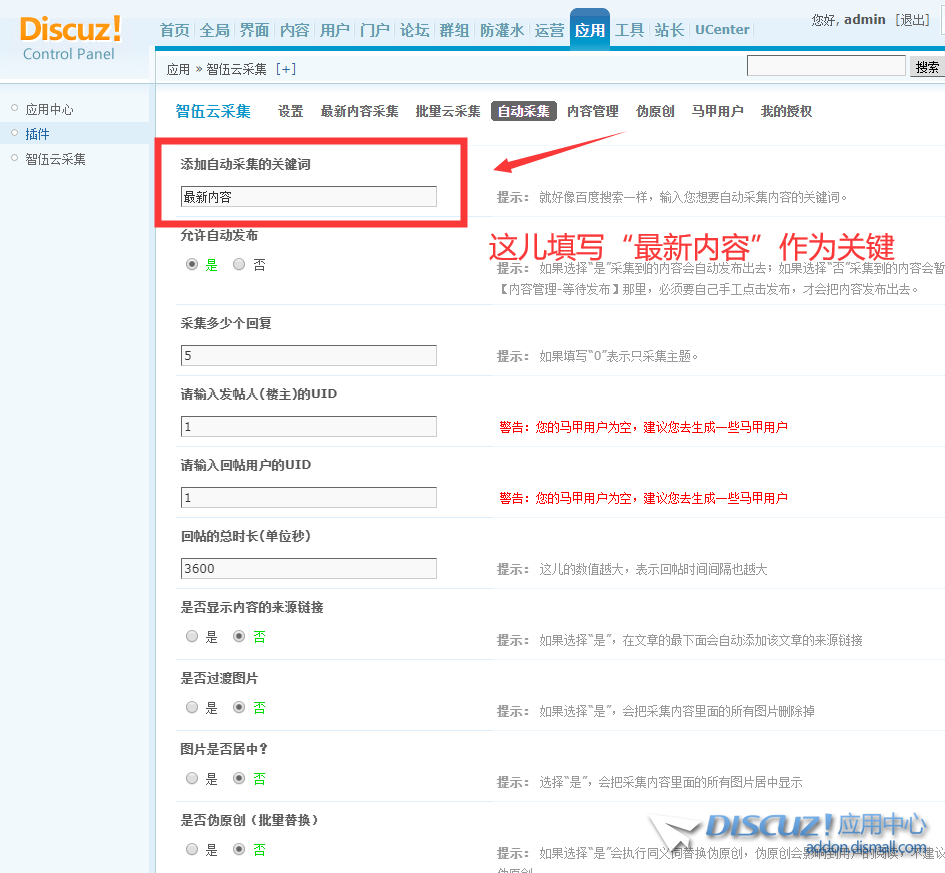Switch to the 自动采集 tab
945x873 pixels.
tap(524, 111)
